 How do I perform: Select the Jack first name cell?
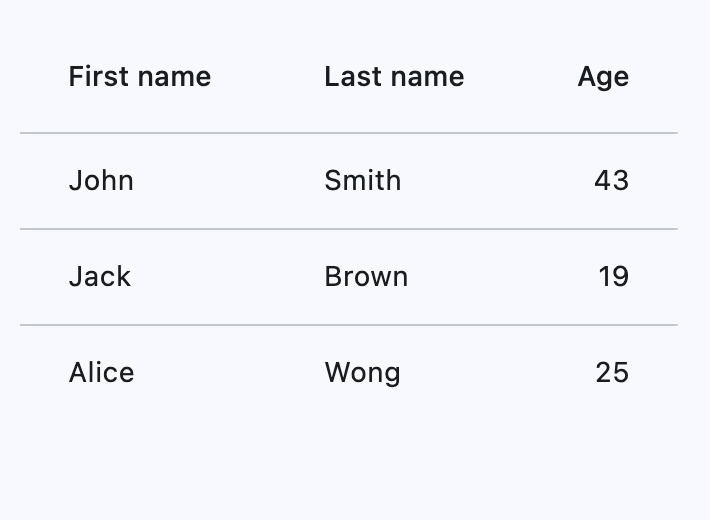pos(100,277)
